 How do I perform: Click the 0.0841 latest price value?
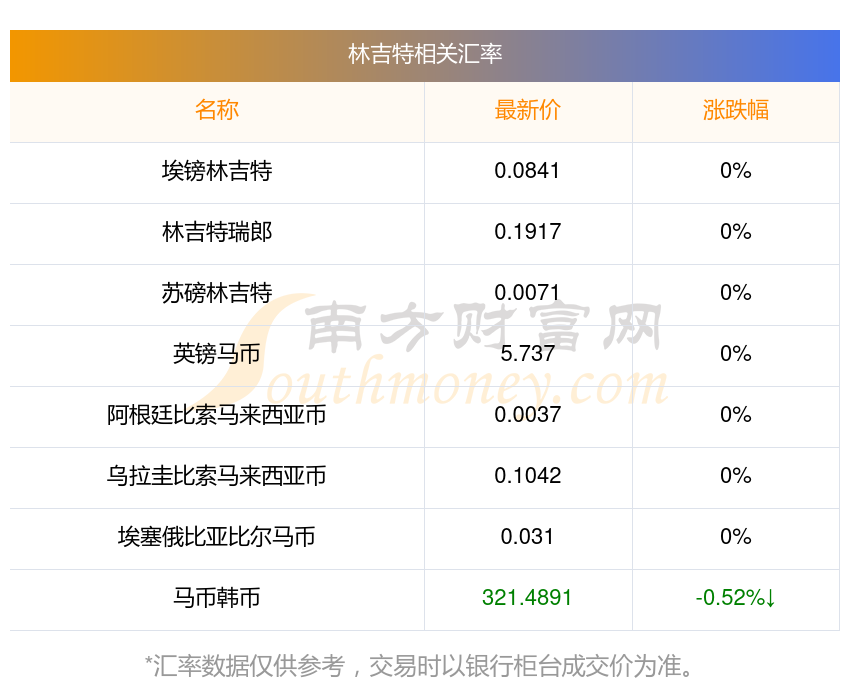(x=527, y=171)
